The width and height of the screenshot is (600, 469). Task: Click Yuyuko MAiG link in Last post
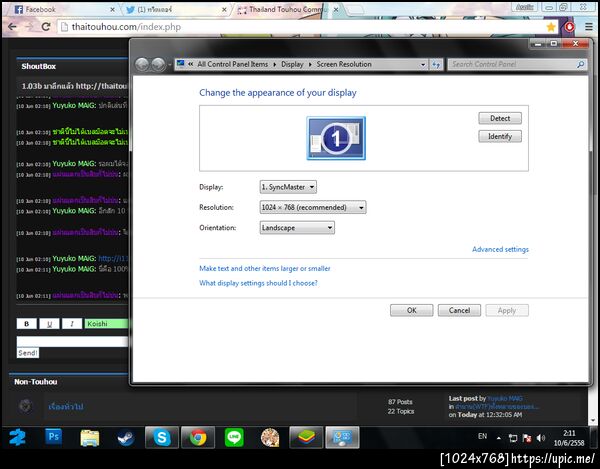[x=505, y=398]
